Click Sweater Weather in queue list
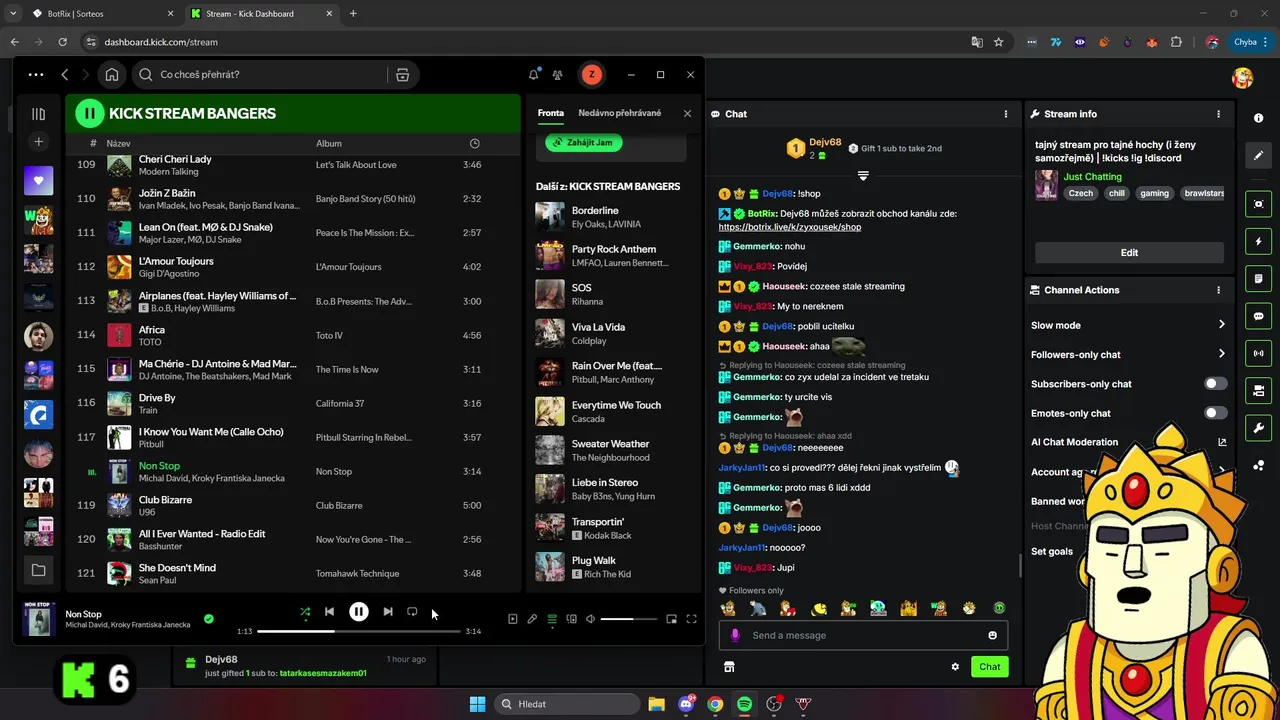 pos(612,450)
